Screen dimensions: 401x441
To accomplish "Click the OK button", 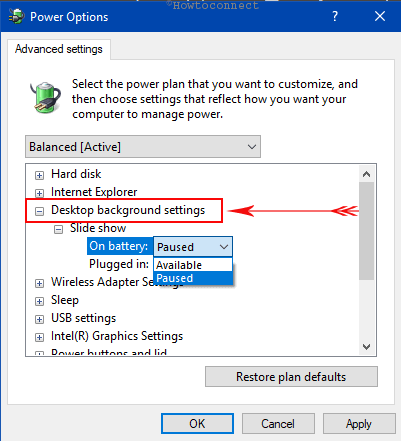I will (197, 424).
